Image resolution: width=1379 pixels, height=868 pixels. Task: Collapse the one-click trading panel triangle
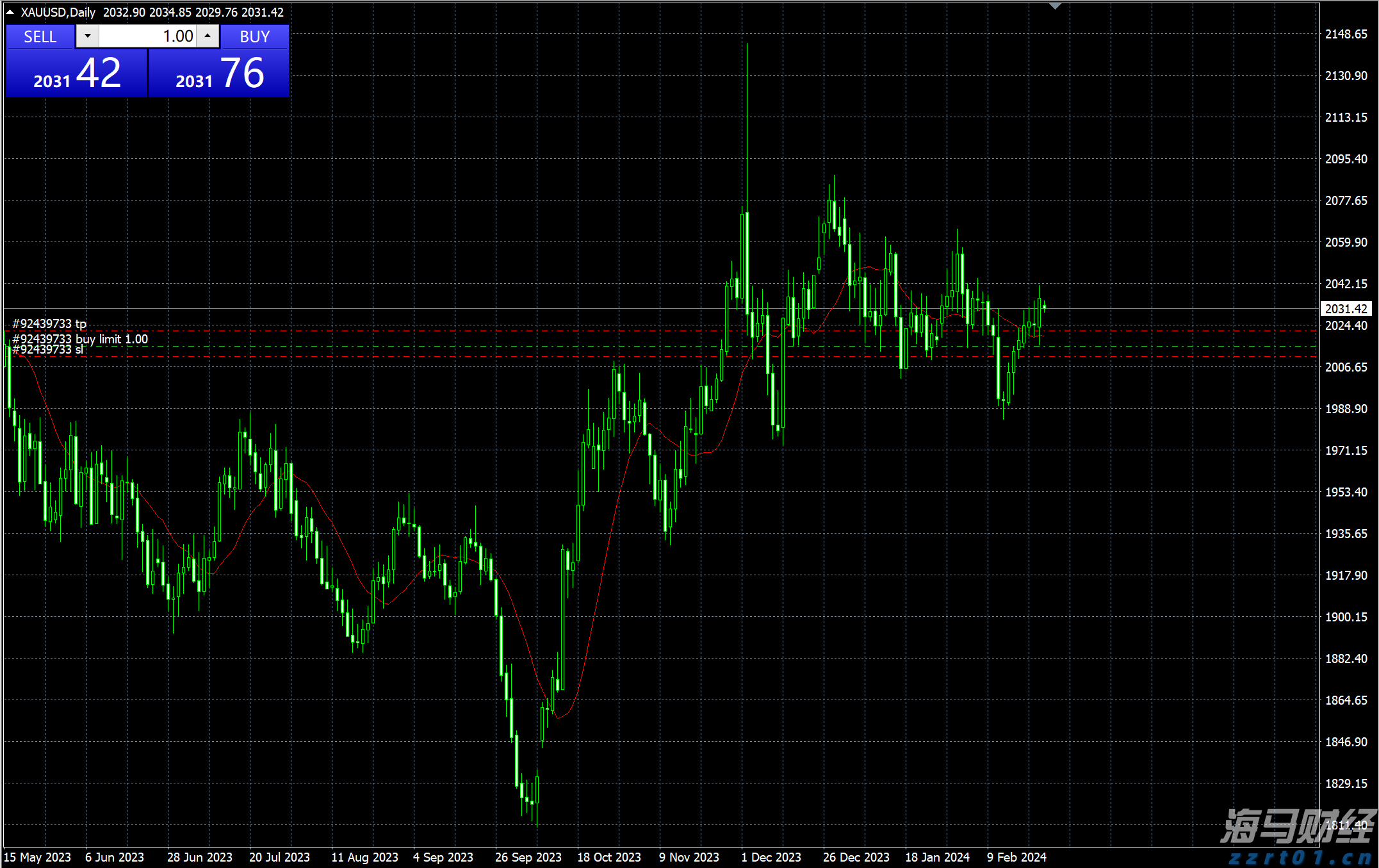(10, 12)
